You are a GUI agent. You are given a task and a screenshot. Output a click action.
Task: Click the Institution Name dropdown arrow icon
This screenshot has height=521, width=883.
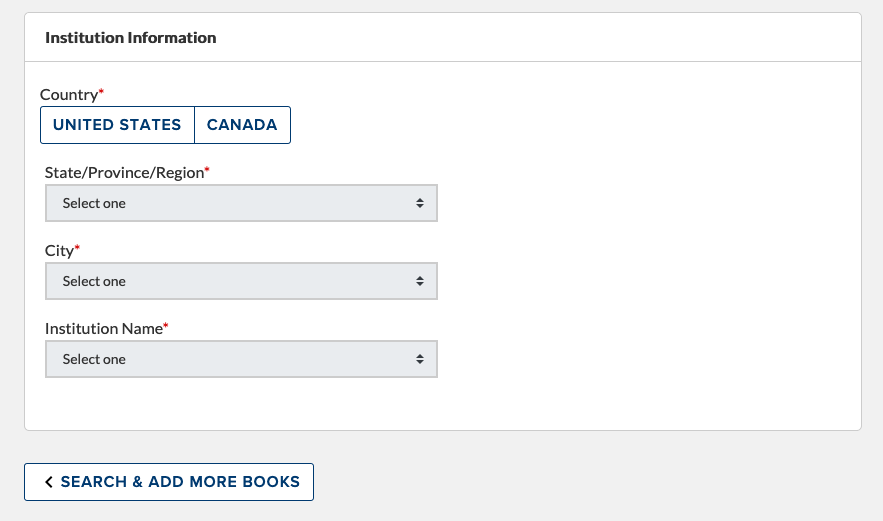pos(420,359)
